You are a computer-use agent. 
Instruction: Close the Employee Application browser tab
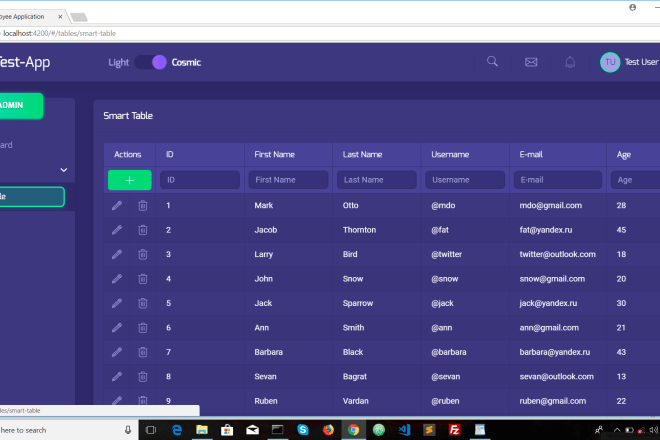[x=60, y=17]
